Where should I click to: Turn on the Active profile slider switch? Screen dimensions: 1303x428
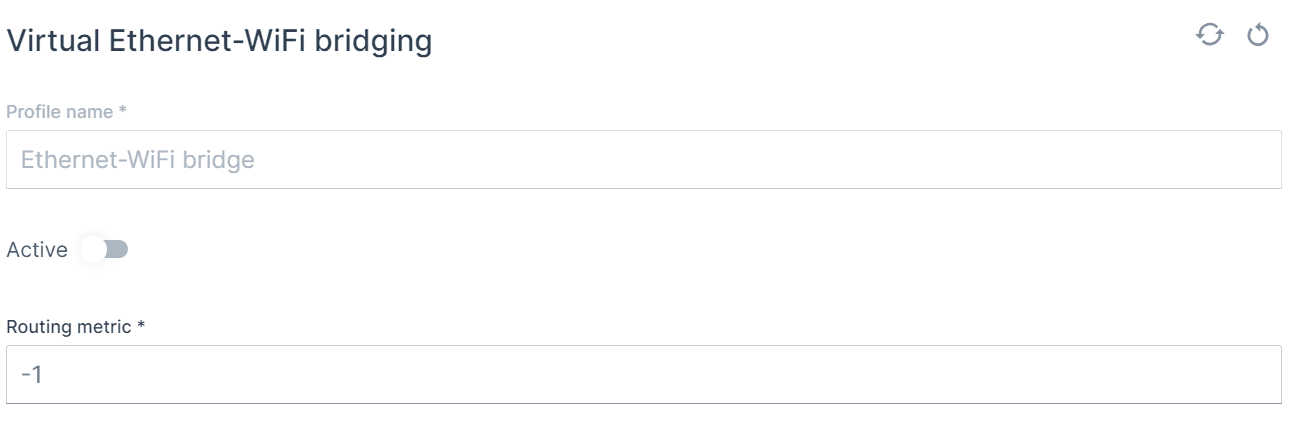tap(105, 250)
